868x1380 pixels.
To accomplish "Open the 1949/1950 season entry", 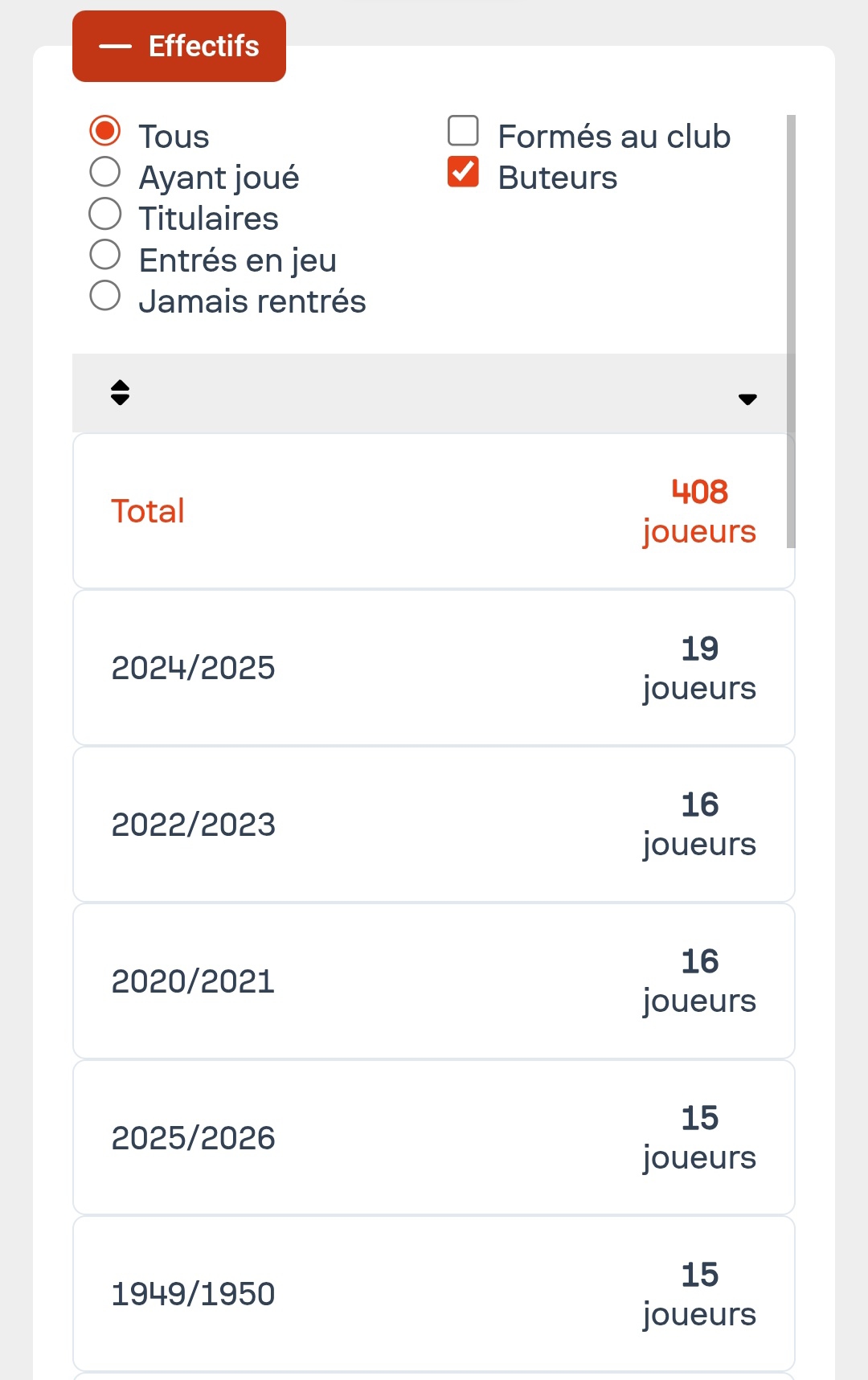I will tap(434, 1294).
